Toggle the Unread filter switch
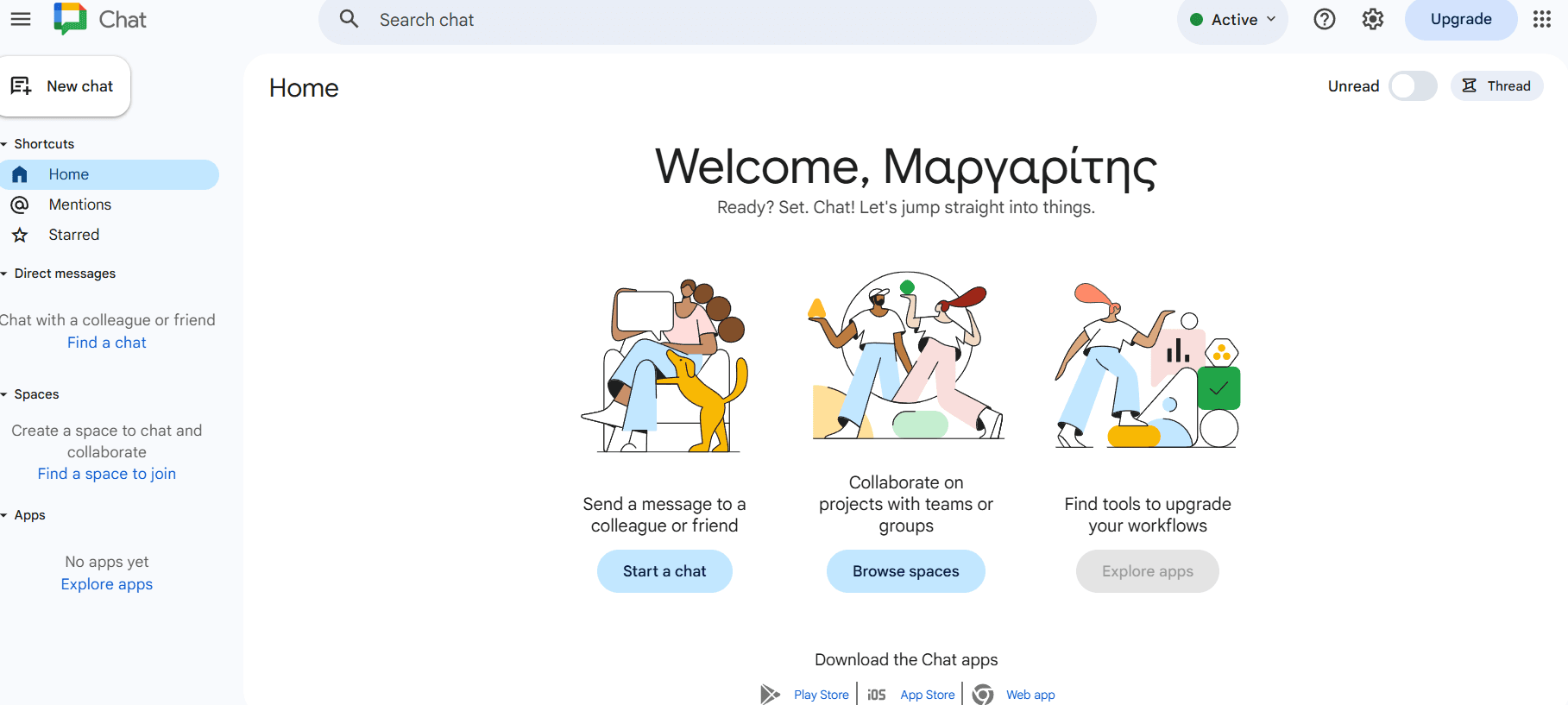 tap(1413, 86)
